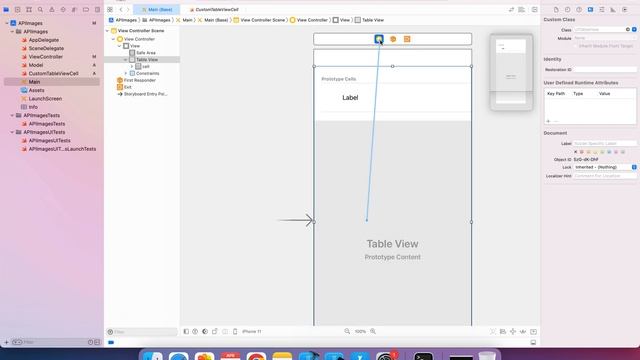Screen dimensions: 640x360
Task: Open the Issue navigator warning icon
Action: tap(52, 9)
